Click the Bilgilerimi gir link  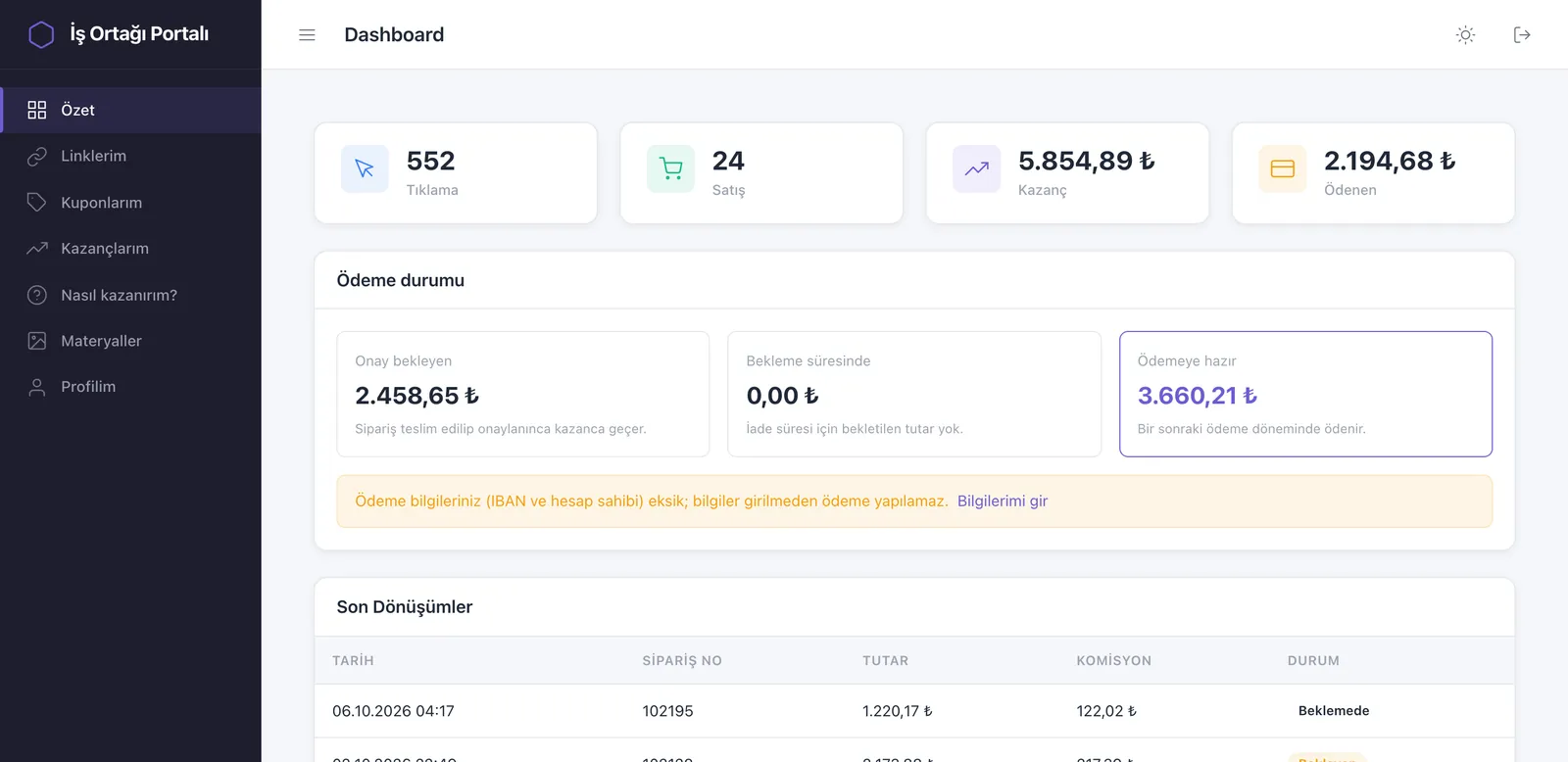pos(1003,500)
